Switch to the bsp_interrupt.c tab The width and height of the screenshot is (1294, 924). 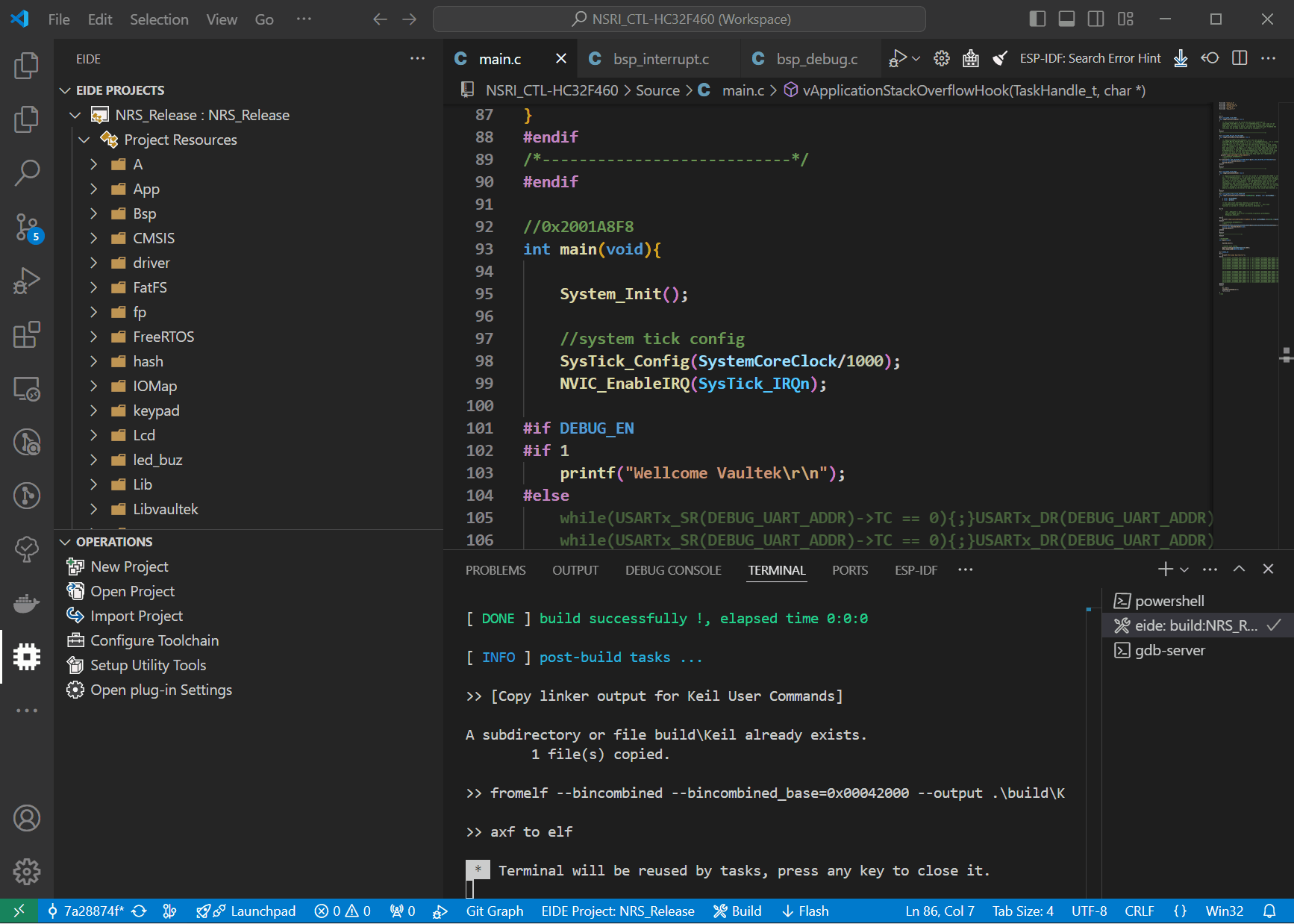660,59
